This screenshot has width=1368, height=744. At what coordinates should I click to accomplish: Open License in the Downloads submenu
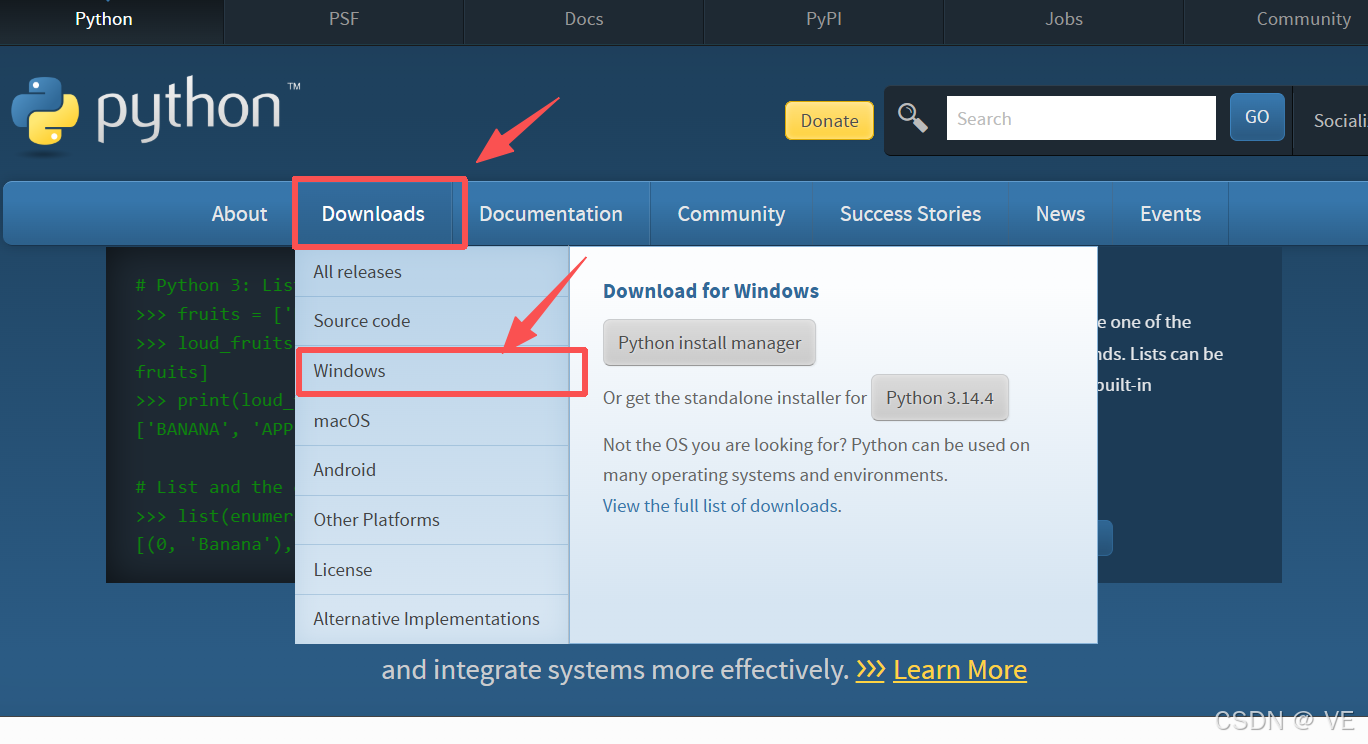[x=432, y=570]
